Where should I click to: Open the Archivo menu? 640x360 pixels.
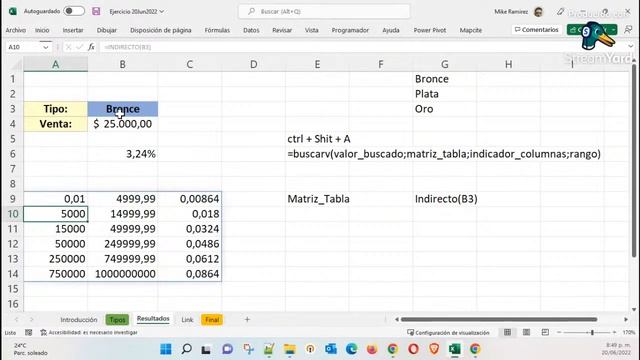[x=16, y=30]
